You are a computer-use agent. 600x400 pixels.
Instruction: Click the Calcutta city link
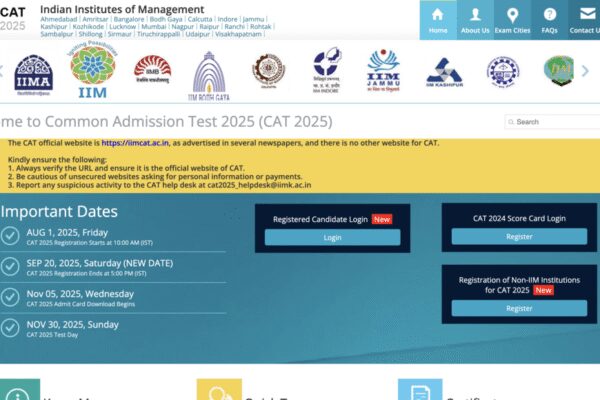[x=200, y=19]
